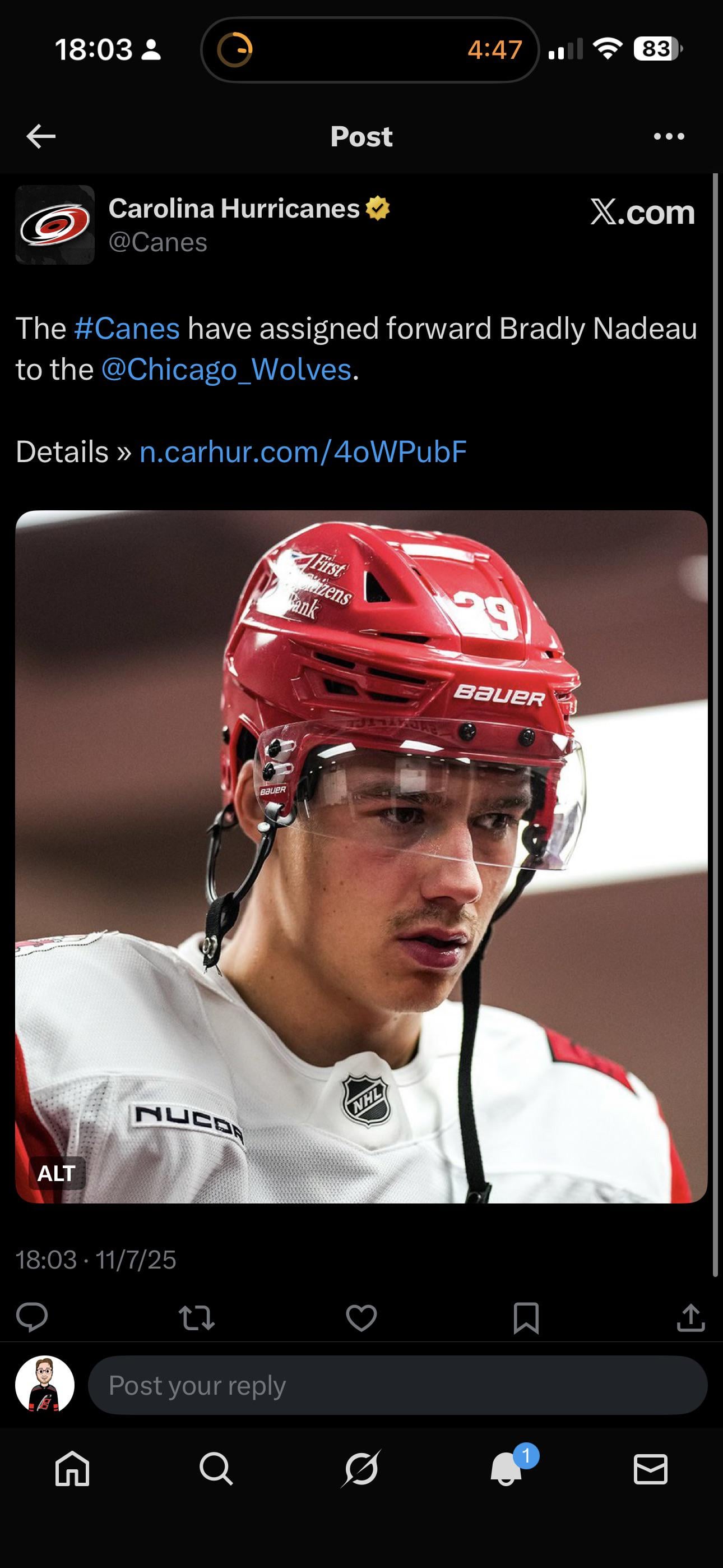Image resolution: width=723 pixels, height=1568 pixels.
Task: Tap the gold verified badge
Action: pos(377,208)
